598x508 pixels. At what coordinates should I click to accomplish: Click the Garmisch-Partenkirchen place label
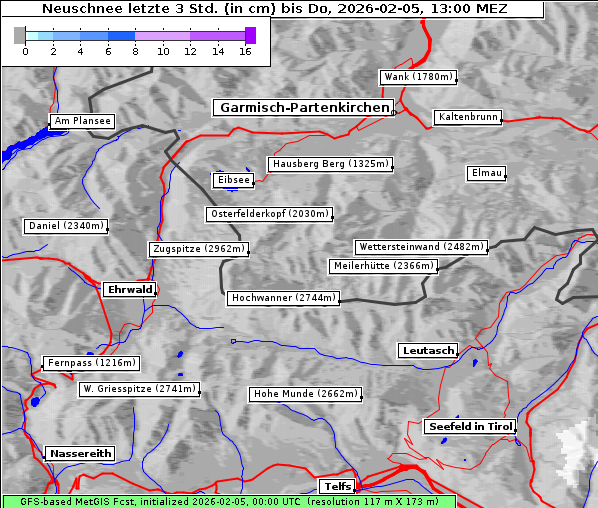304,108
